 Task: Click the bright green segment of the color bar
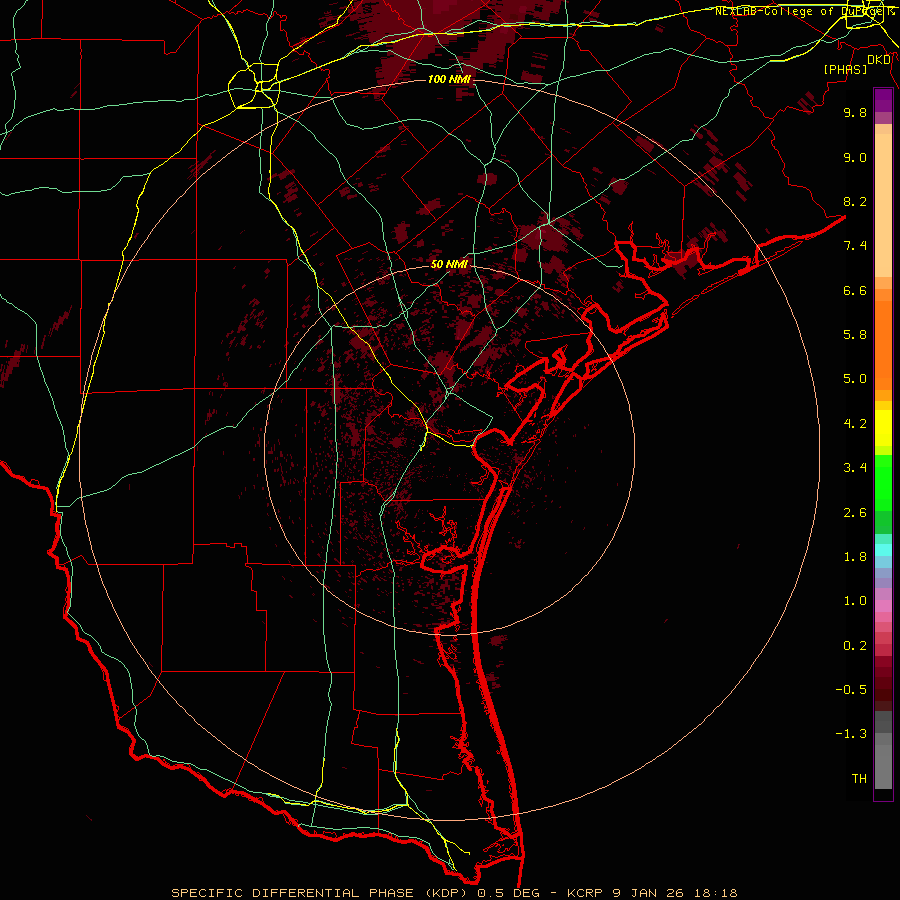point(883,482)
